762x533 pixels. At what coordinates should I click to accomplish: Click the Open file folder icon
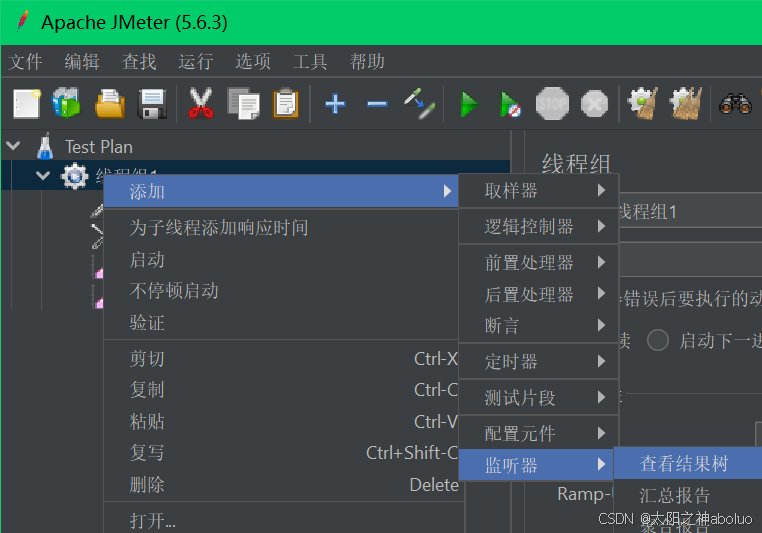coord(110,103)
